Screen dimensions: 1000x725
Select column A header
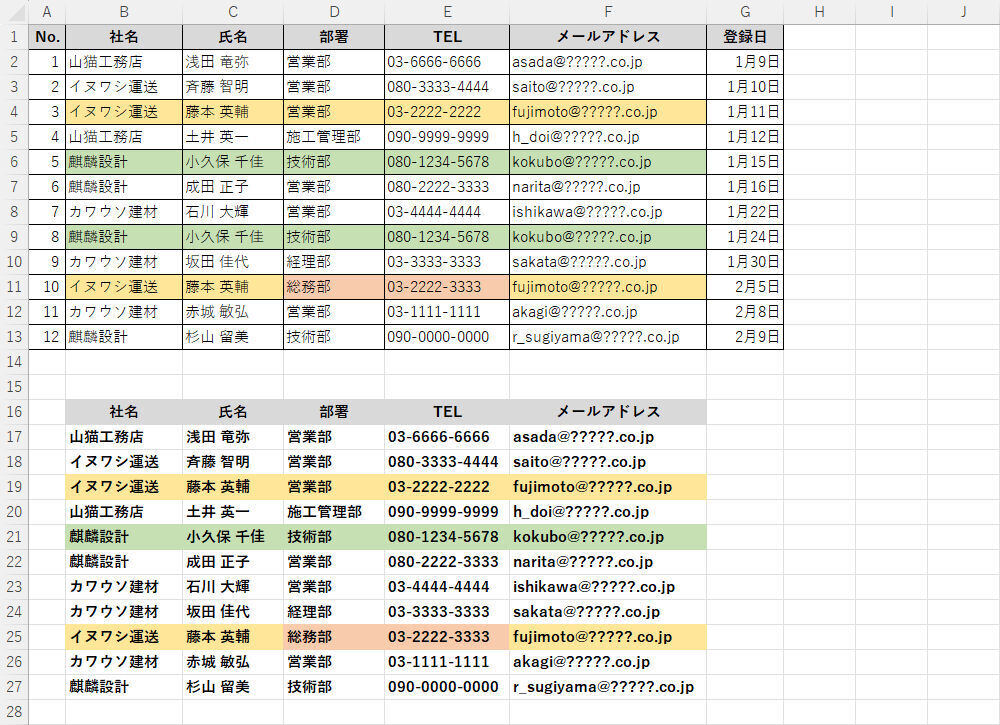pyautogui.click(x=47, y=11)
